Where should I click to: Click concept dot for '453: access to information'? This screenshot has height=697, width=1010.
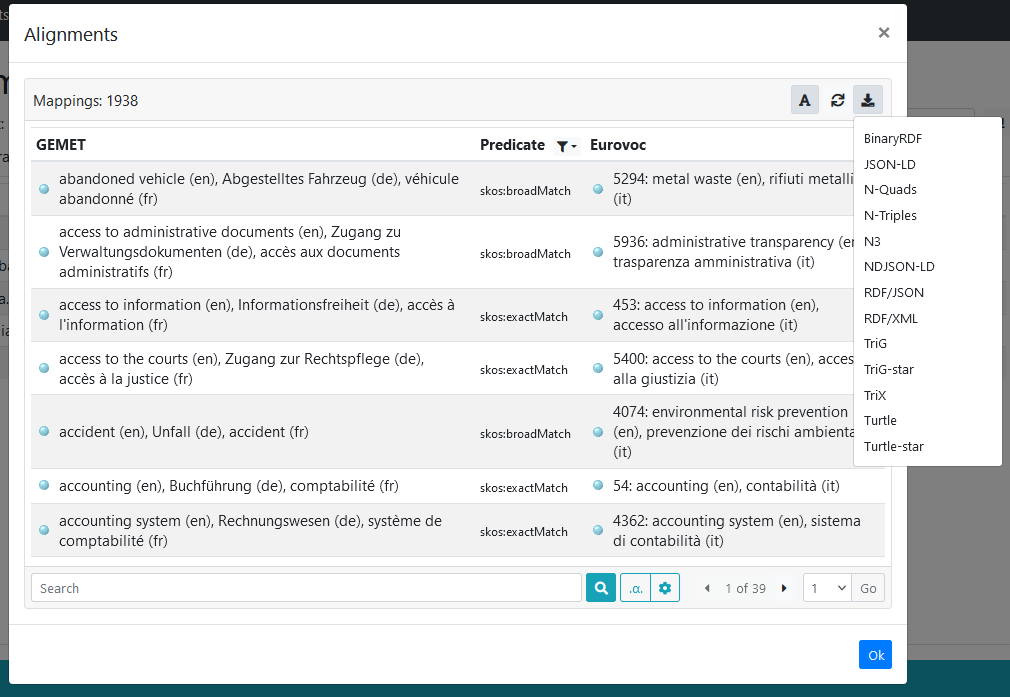tap(598, 315)
